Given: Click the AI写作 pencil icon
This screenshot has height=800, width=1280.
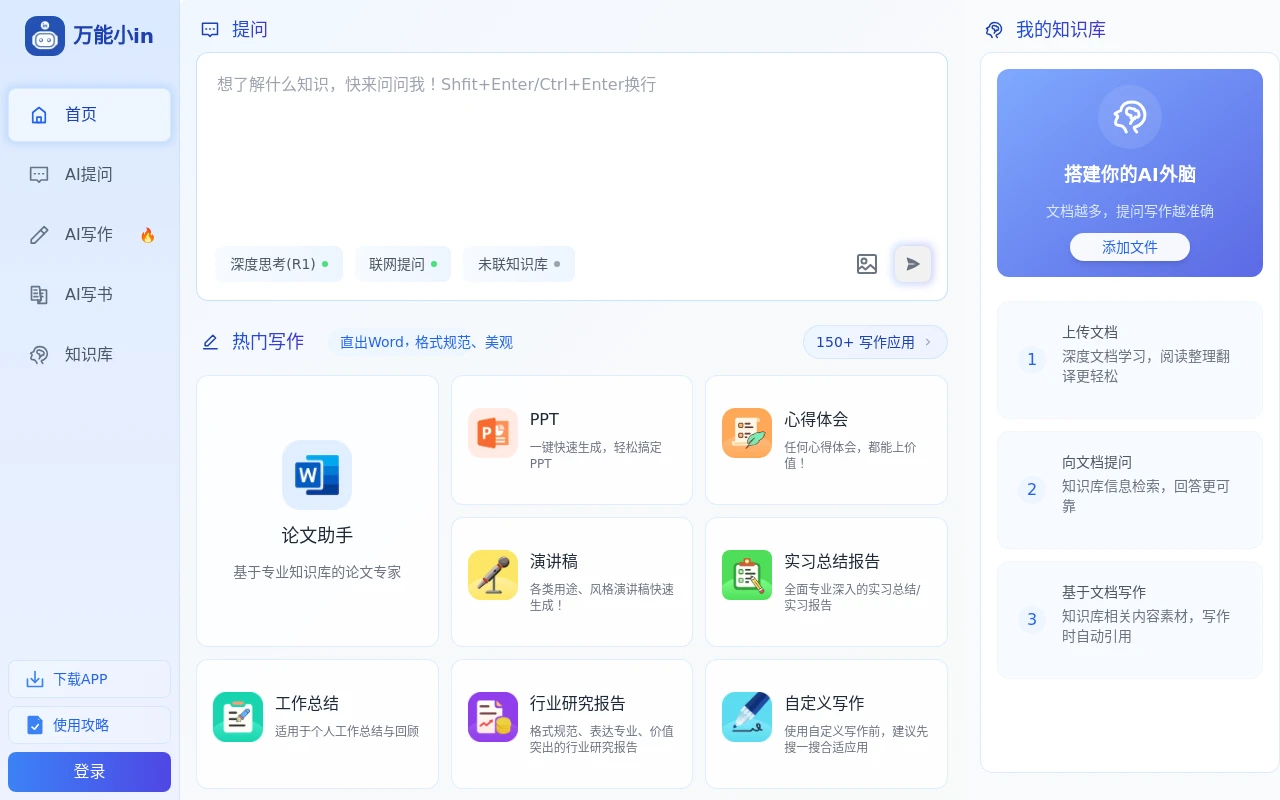Looking at the screenshot, I should [39, 234].
